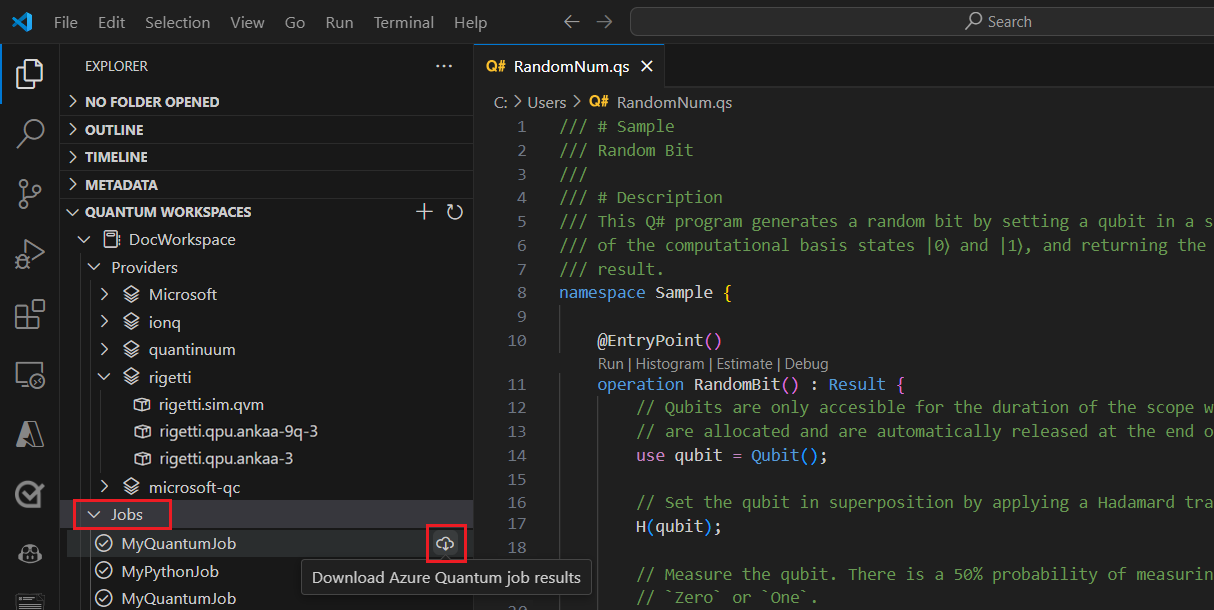Click the quantinuum provider stack icon
Screen dimensions: 1214x610
(x=131, y=350)
